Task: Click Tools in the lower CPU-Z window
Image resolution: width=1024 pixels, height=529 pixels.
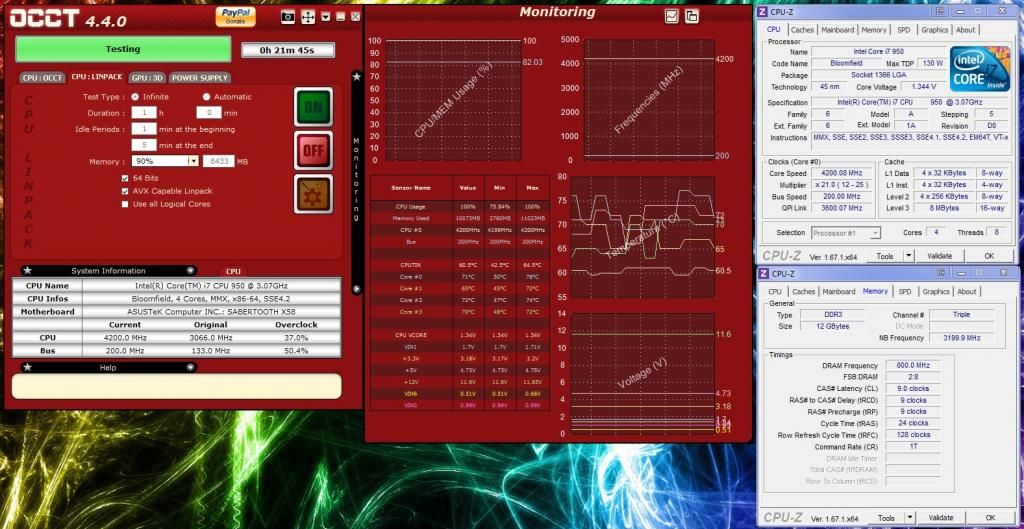Action: [x=885, y=518]
